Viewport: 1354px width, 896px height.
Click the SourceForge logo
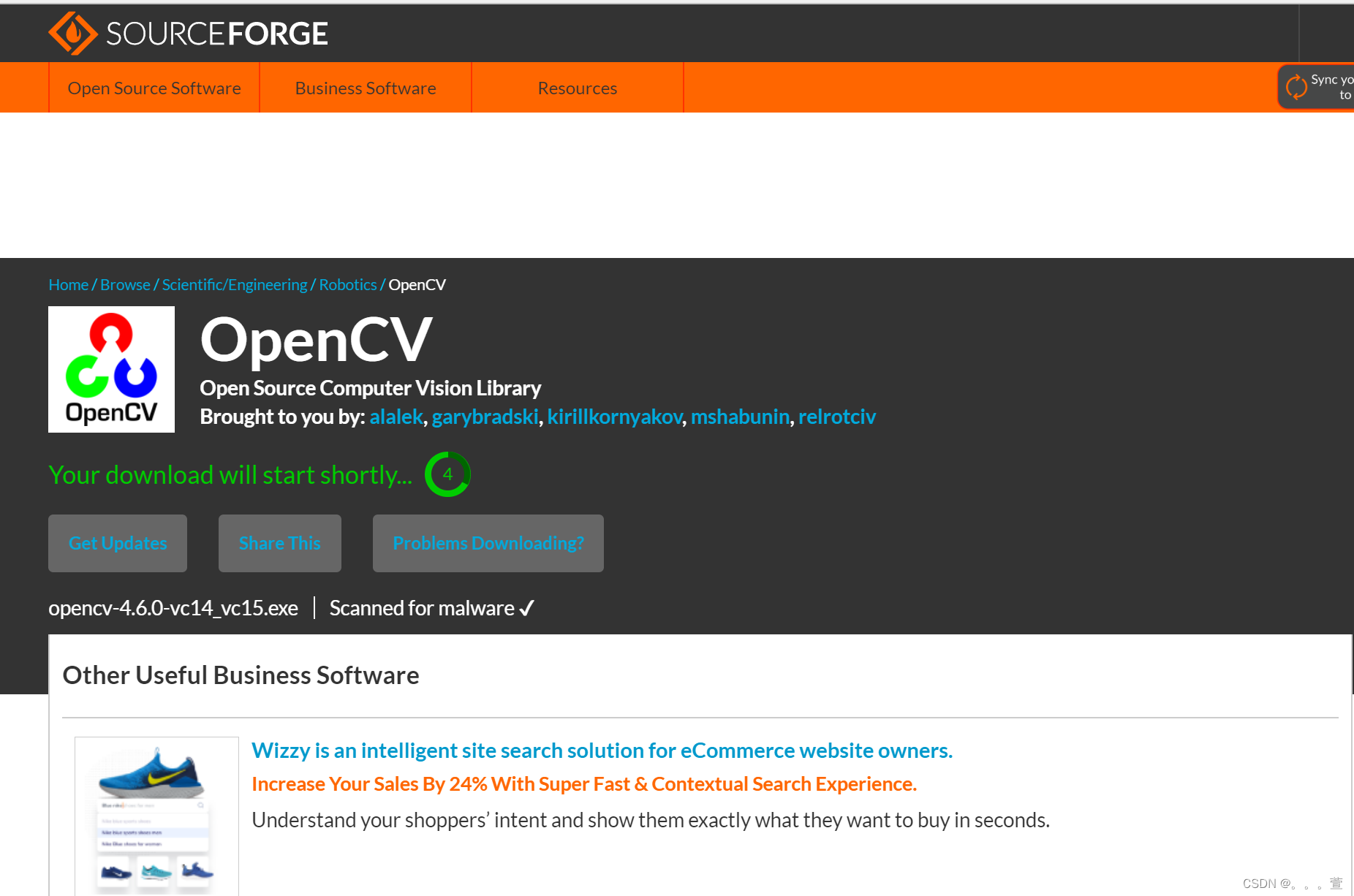[x=187, y=33]
